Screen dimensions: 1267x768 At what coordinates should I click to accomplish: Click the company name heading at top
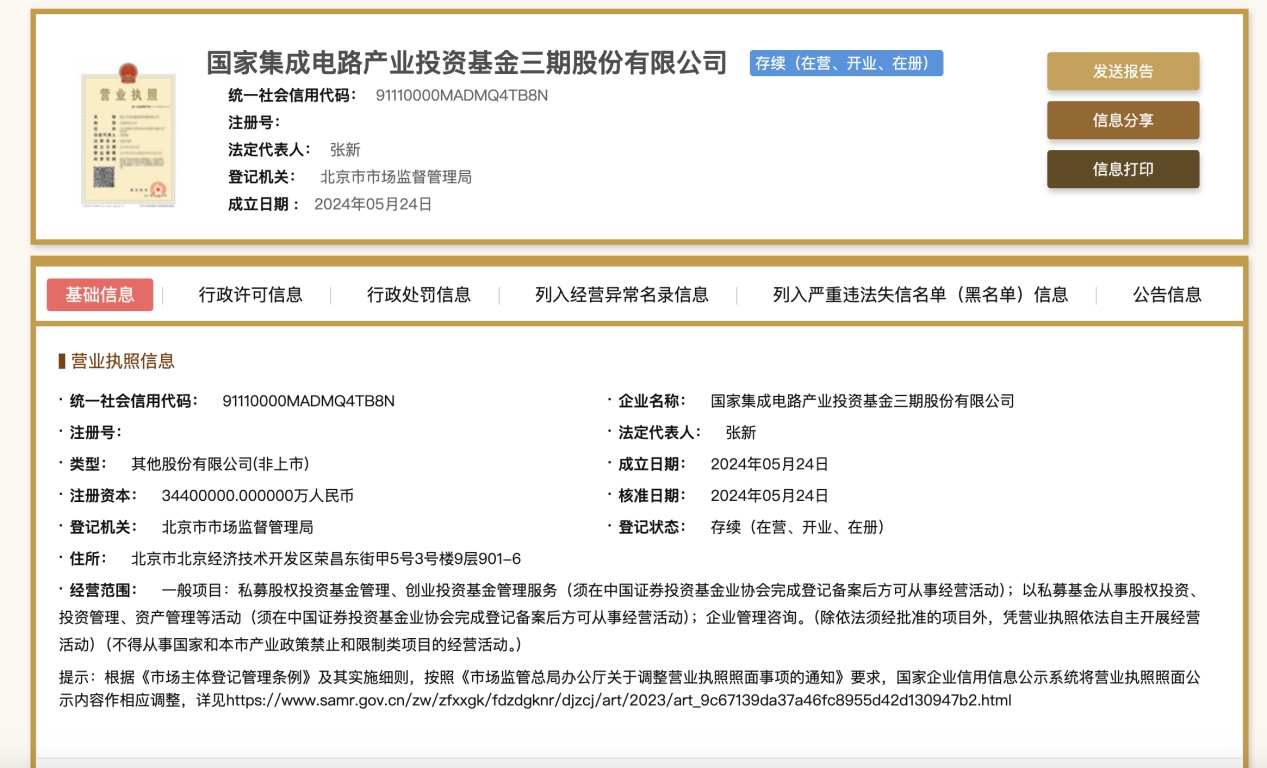[466, 63]
